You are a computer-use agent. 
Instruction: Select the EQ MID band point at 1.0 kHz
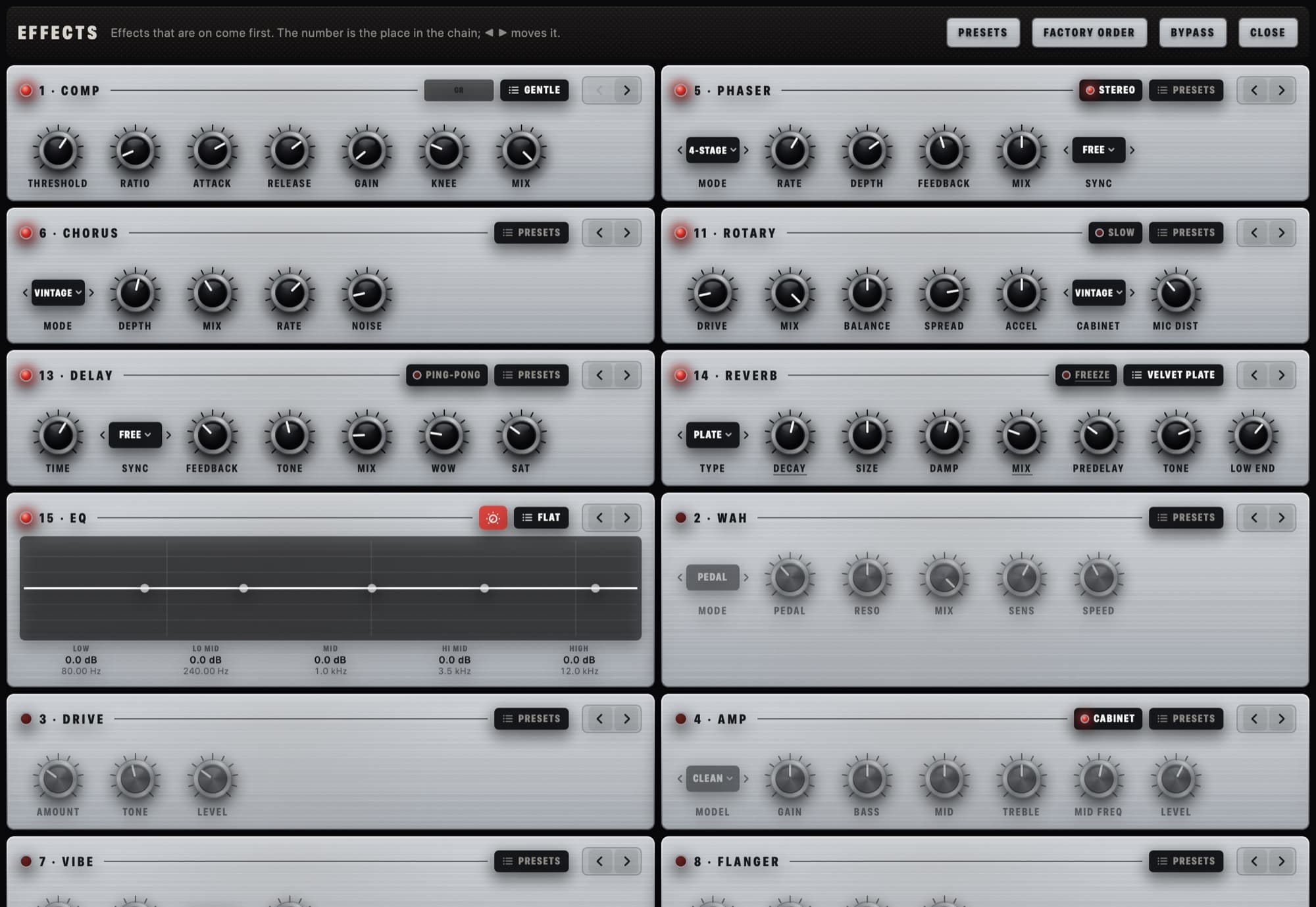click(x=372, y=588)
